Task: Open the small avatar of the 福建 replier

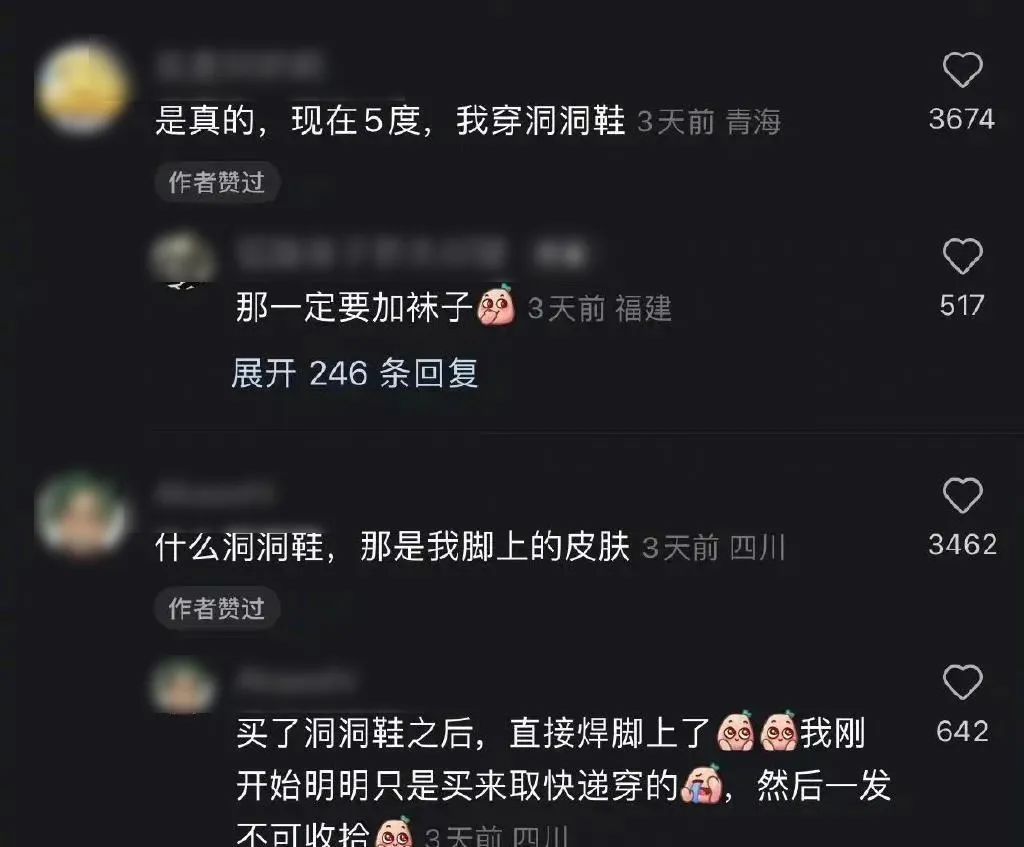Action: coord(183,258)
